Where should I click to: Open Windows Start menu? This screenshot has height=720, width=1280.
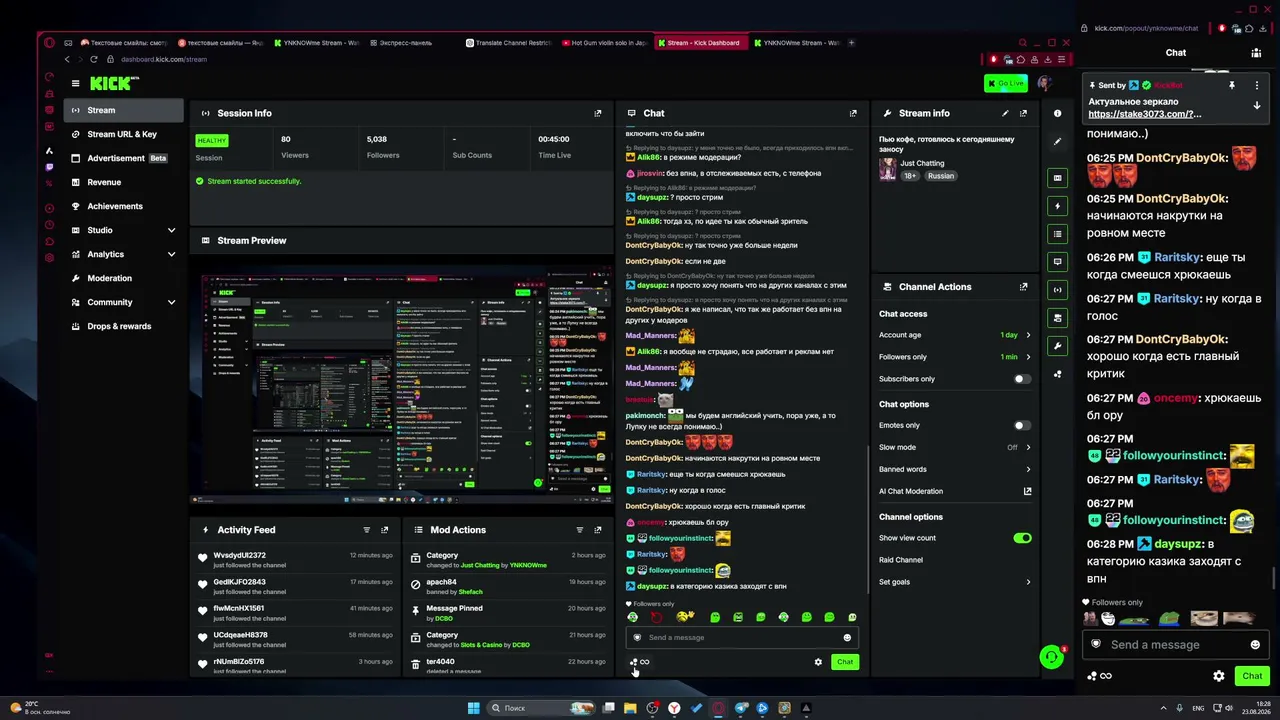click(473, 708)
